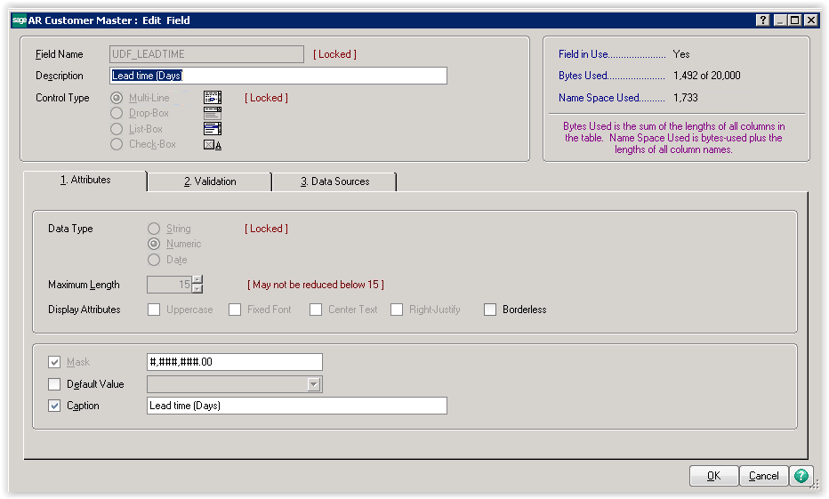Decrease the Maximum Length spinner value
Image resolution: width=829 pixels, height=499 pixels.
[197, 290]
